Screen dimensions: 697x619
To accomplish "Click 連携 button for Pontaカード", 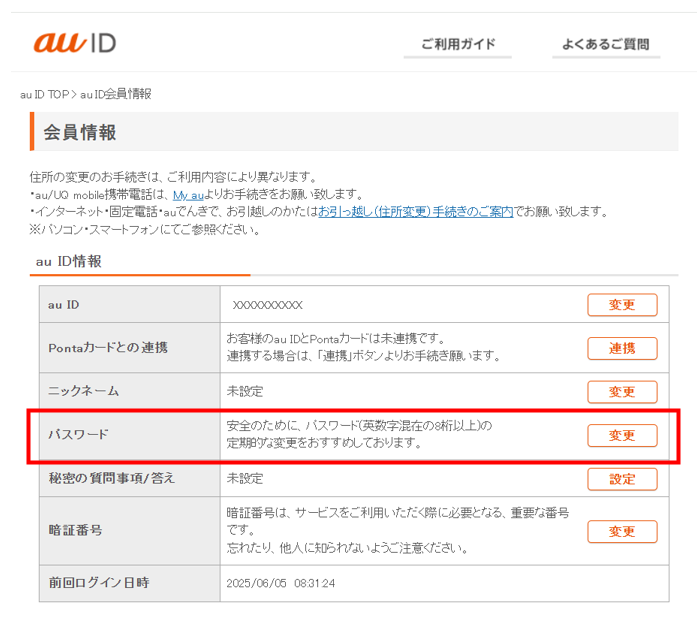I will (622, 348).
